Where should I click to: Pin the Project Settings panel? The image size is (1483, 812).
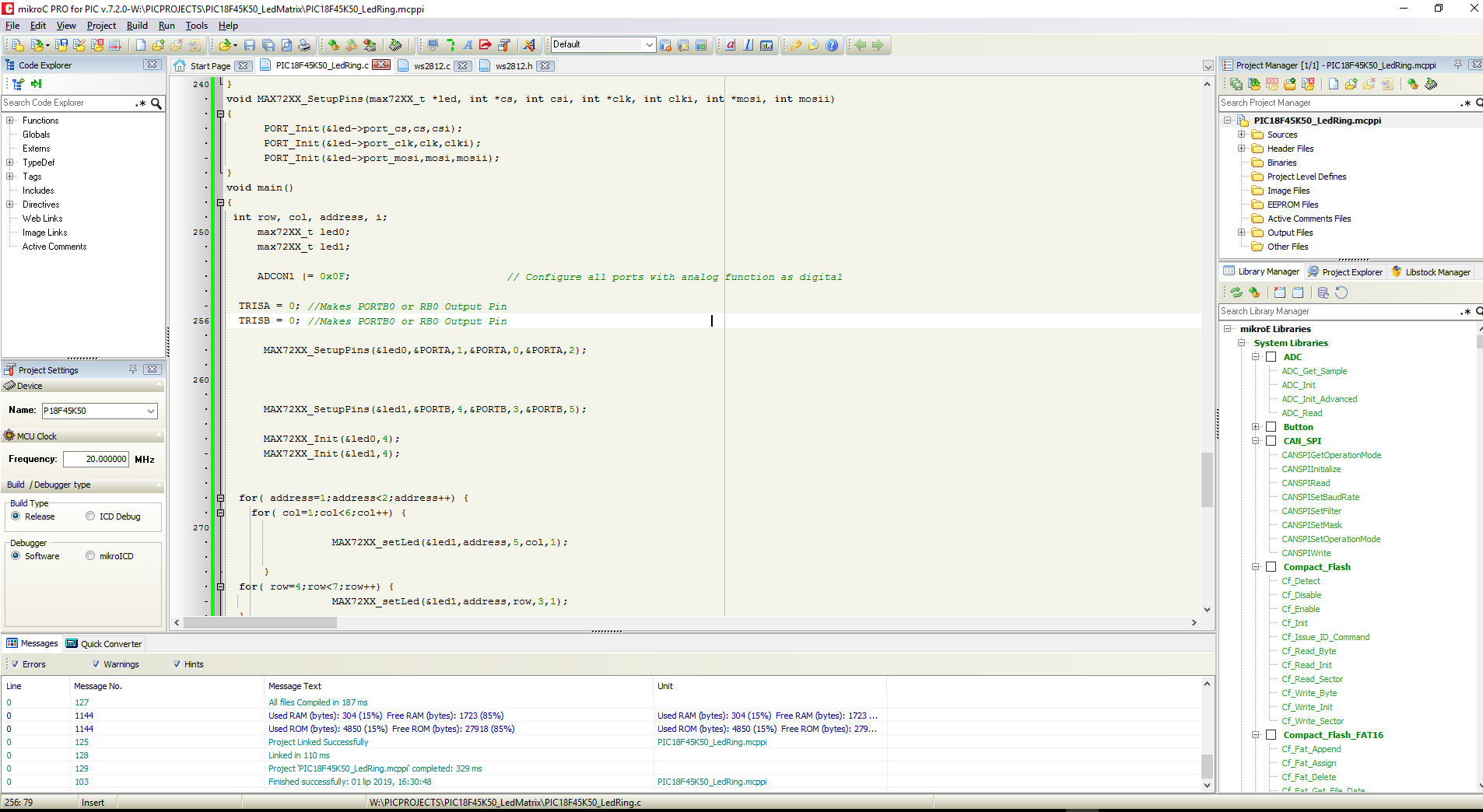click(133, 369)
